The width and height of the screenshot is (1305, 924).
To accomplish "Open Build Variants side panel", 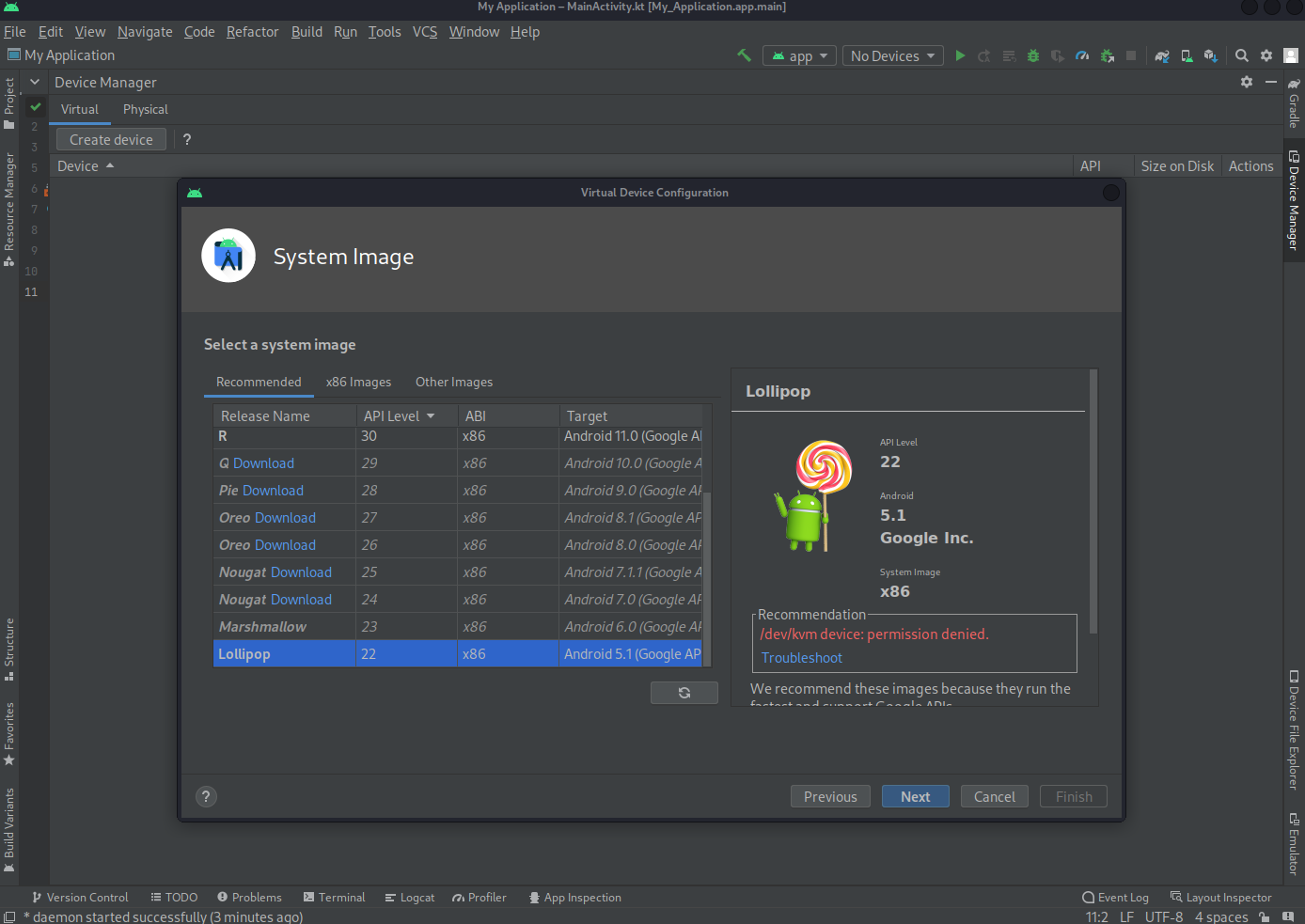I will [9, 829].
